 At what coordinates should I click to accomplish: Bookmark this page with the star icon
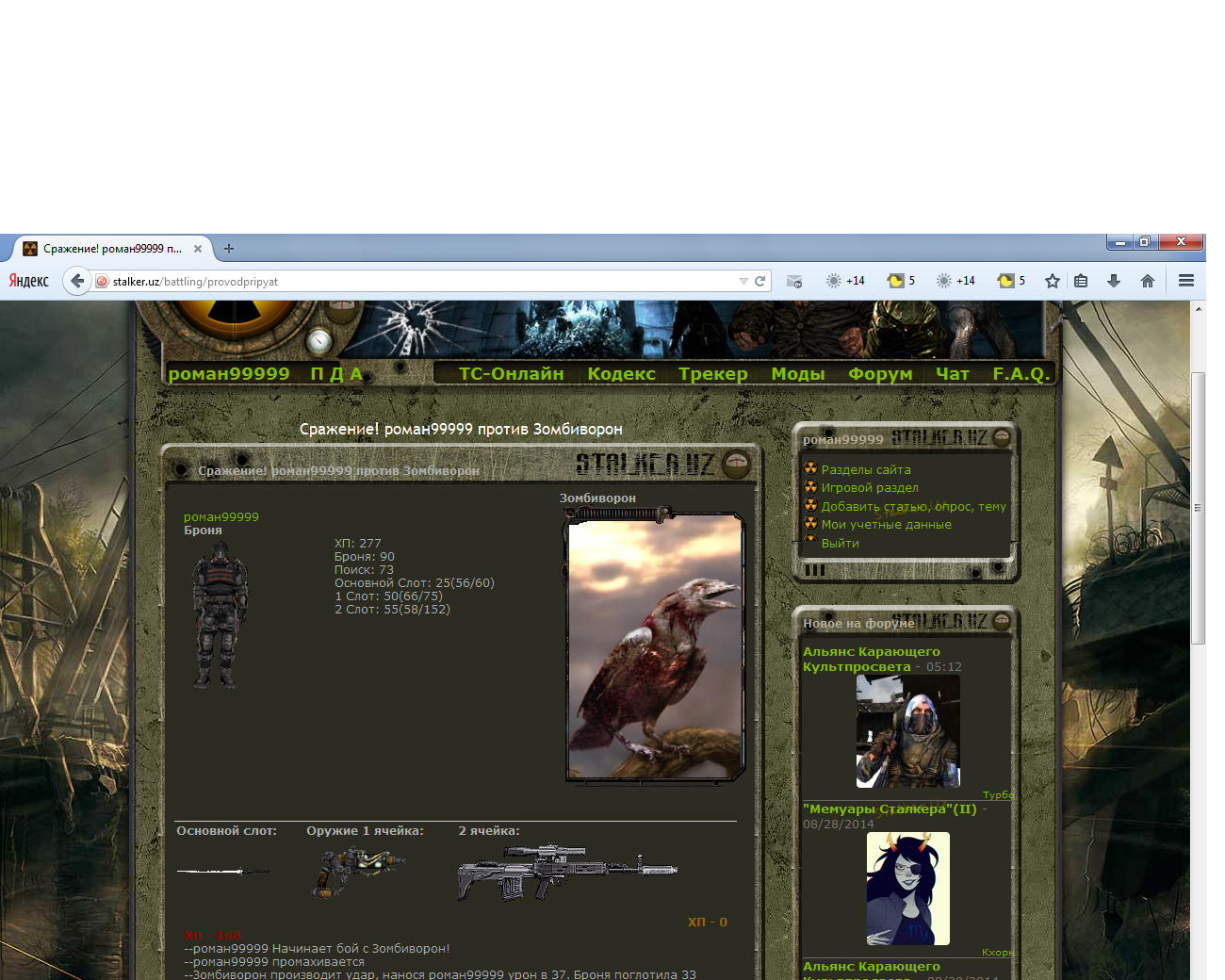(x=1053, y=281)
